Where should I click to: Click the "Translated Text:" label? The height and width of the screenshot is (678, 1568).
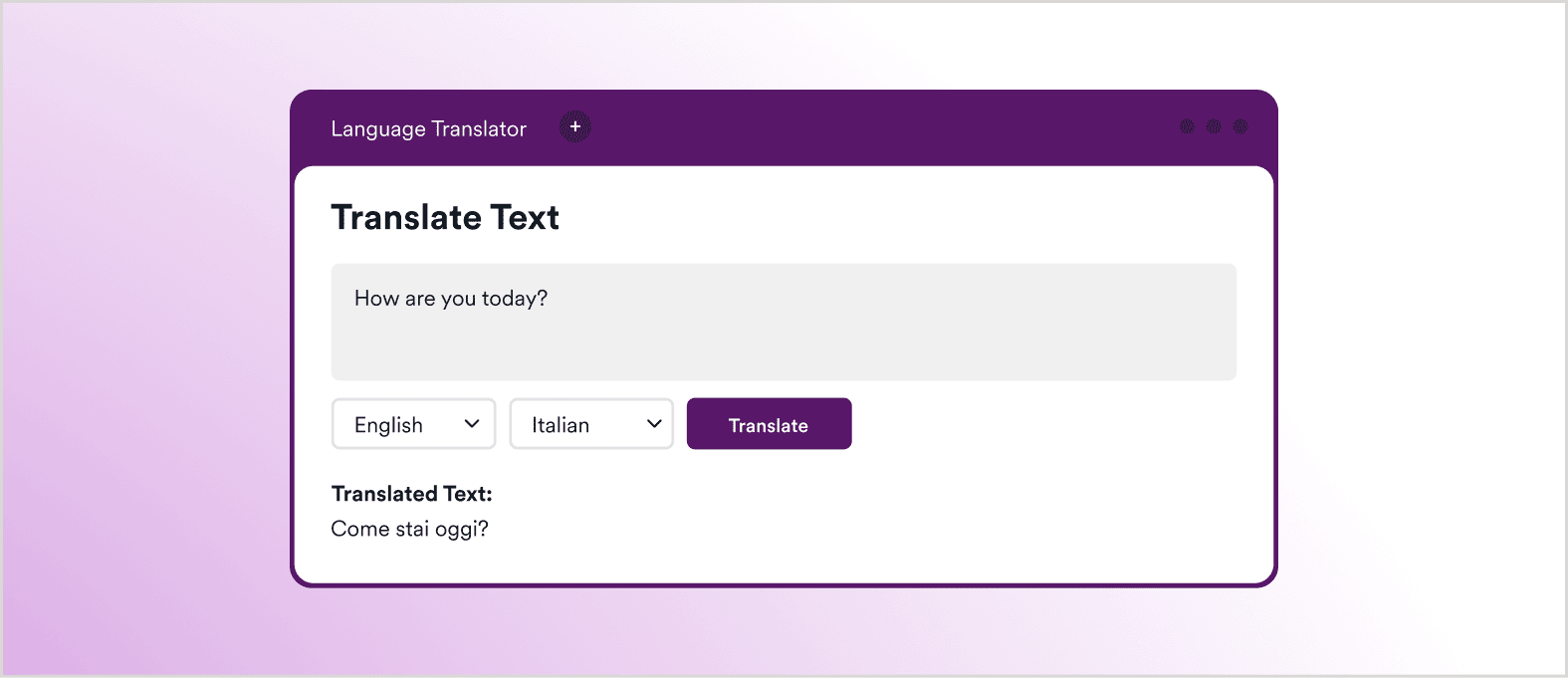[x=411, y=494]
